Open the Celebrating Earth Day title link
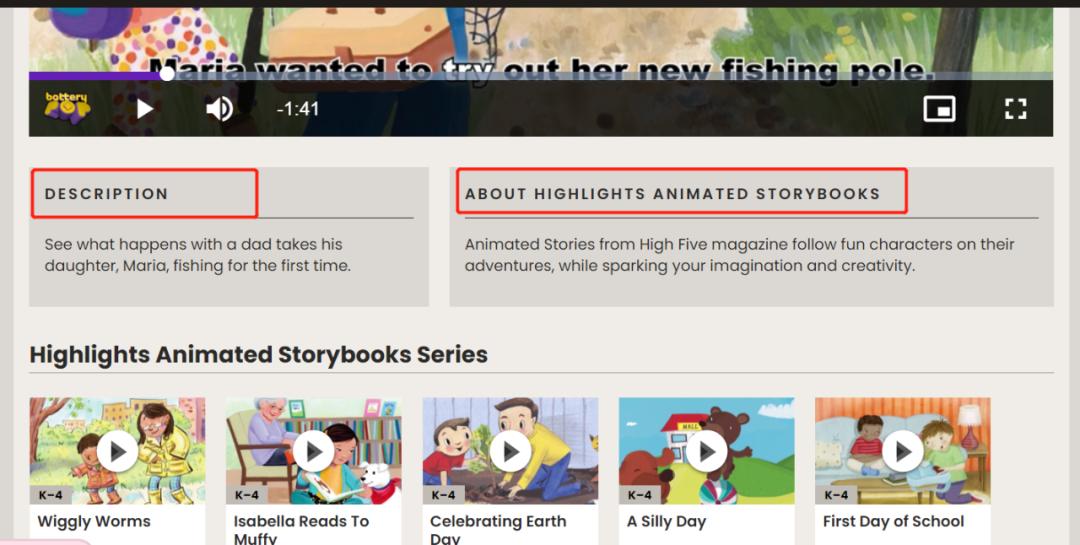 point(498,522)
